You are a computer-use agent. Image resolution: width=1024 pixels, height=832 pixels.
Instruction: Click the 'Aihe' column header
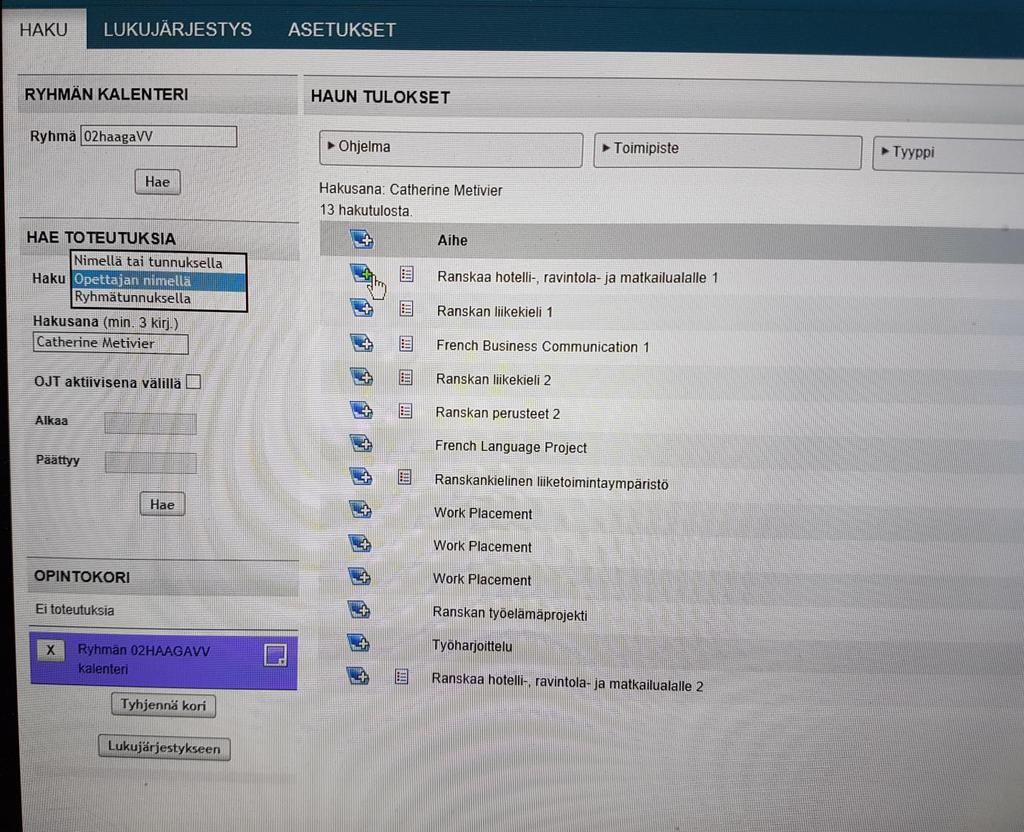tap(453, 240)
